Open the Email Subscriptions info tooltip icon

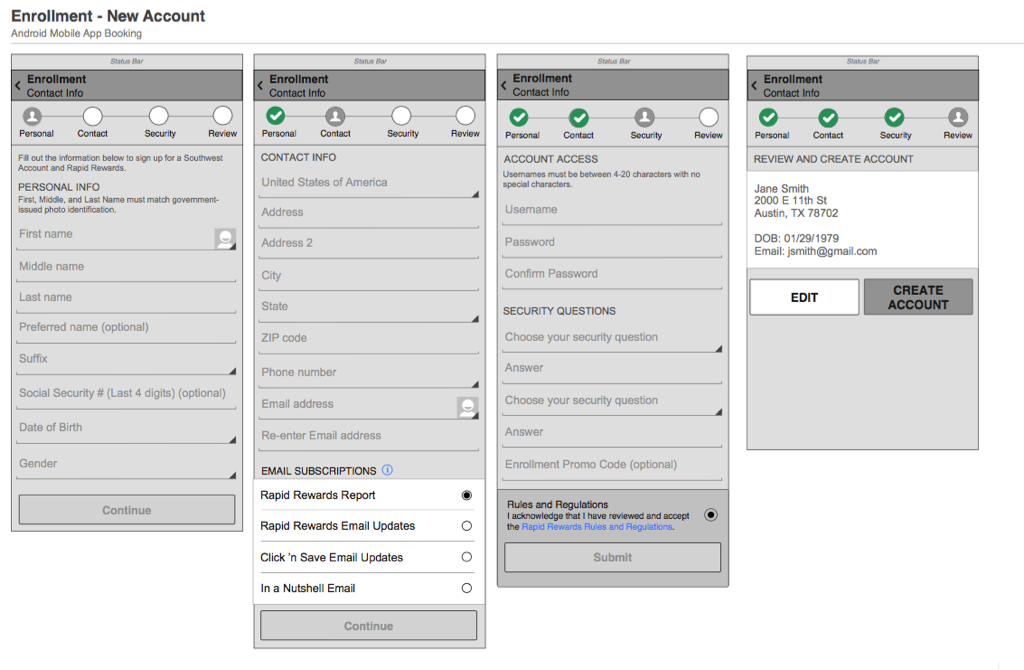(x=387, y=470)
